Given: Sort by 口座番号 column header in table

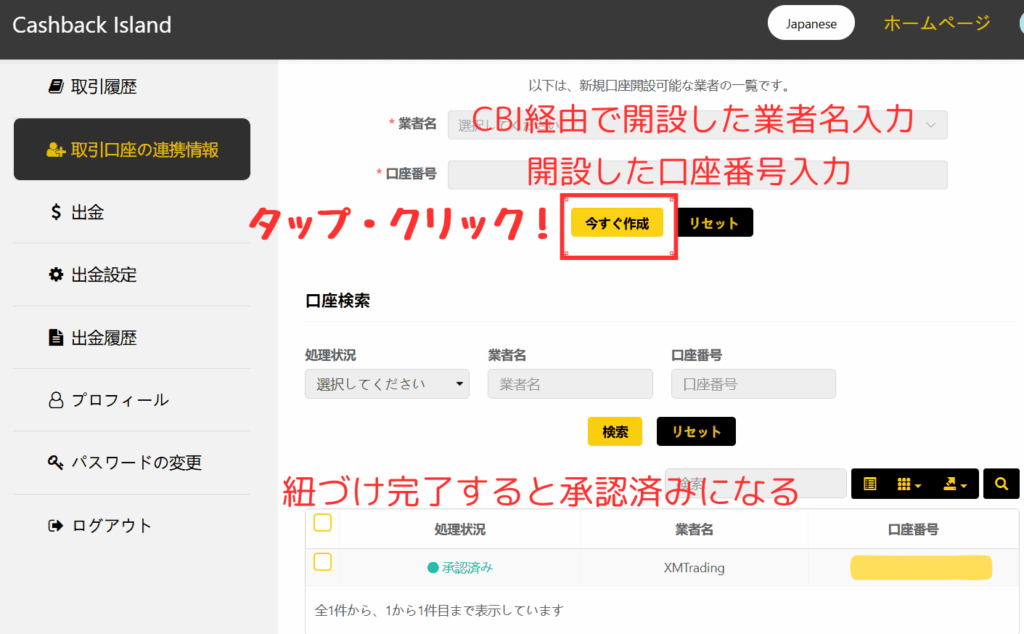Looking at the screenshot, I should click(x=913, y=530).
